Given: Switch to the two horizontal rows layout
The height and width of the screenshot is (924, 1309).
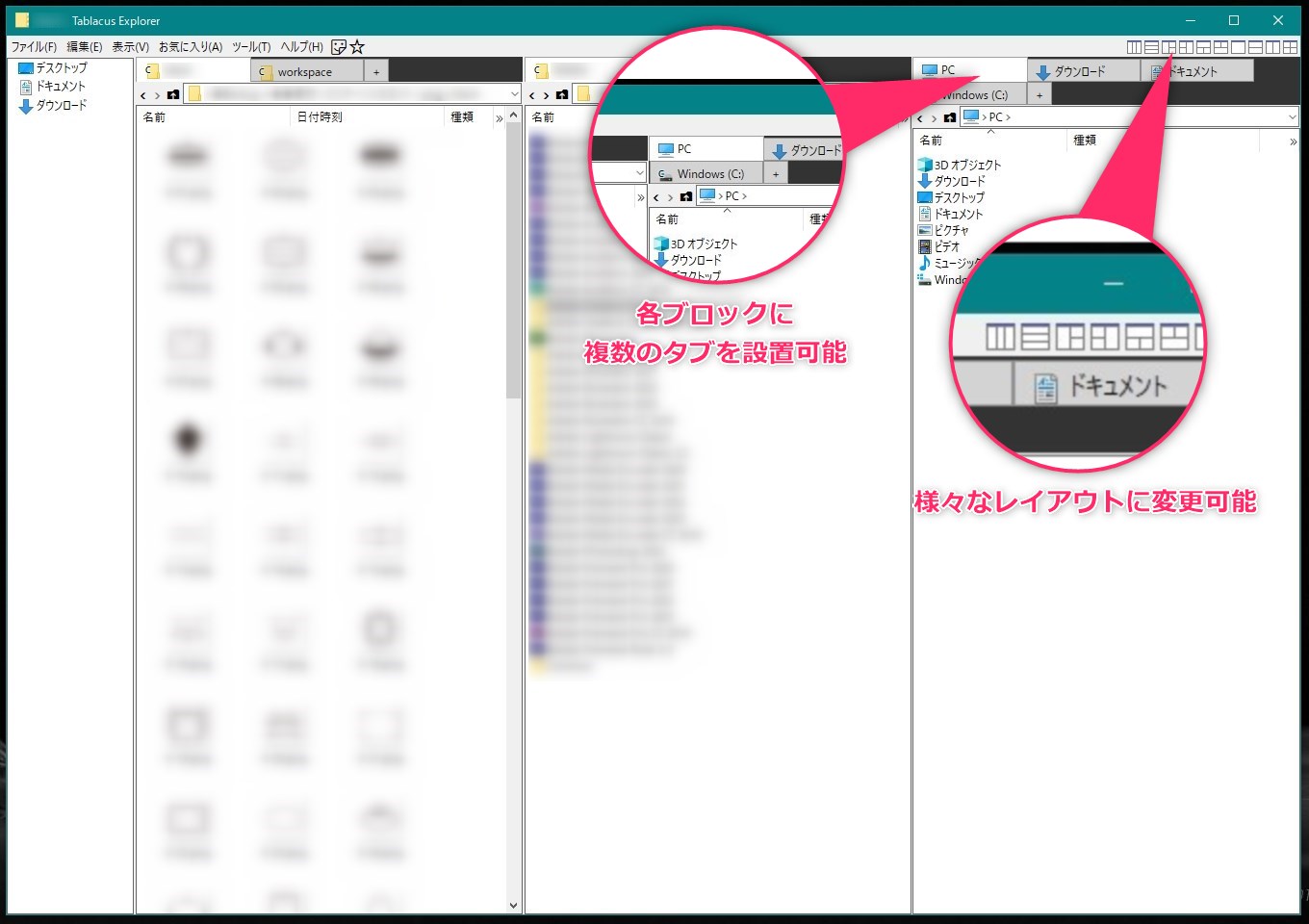Looking at the screenshot, I should (x=1255, y=46).
